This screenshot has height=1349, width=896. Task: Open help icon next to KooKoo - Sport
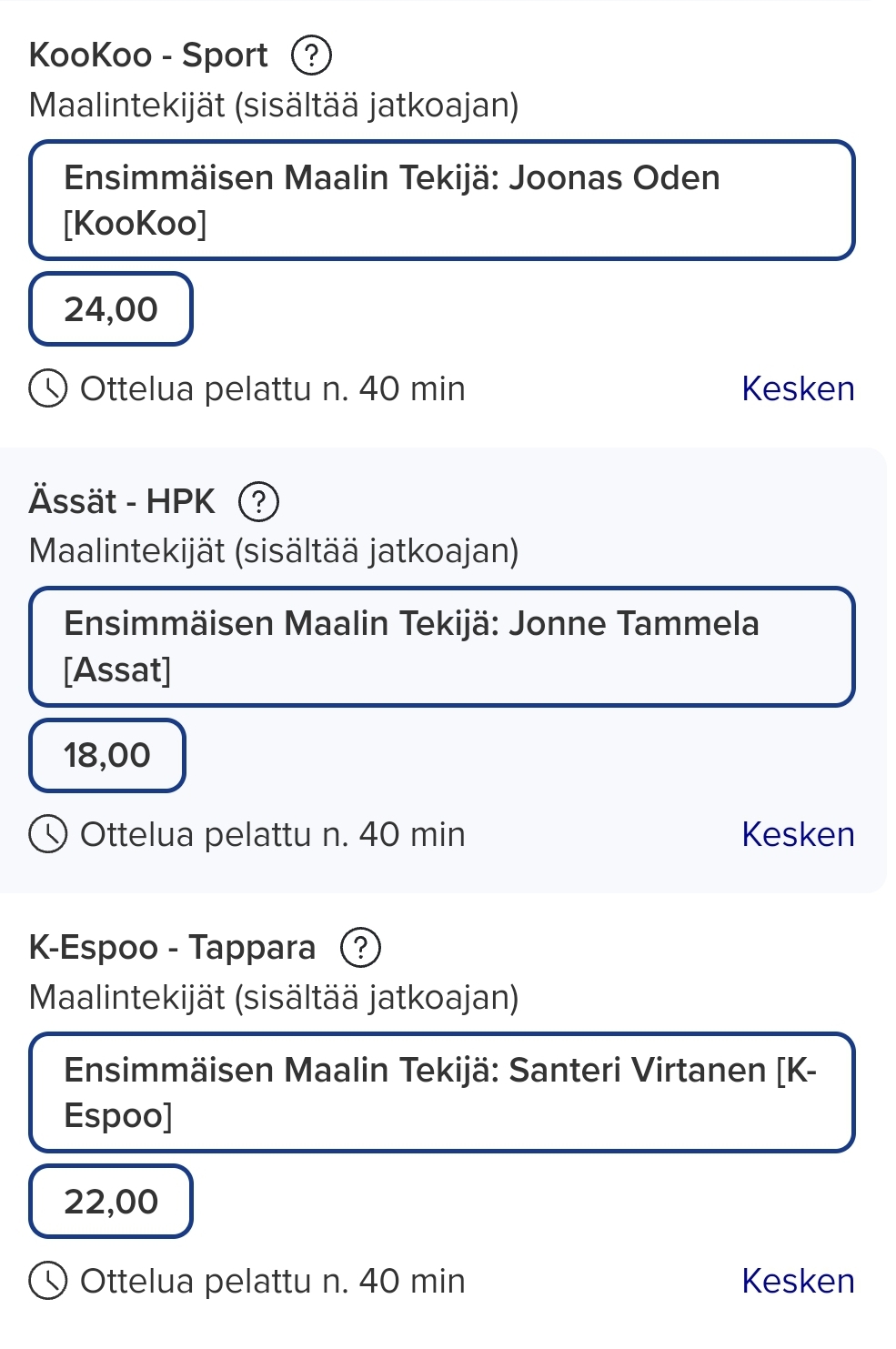[x=311, y=55]
